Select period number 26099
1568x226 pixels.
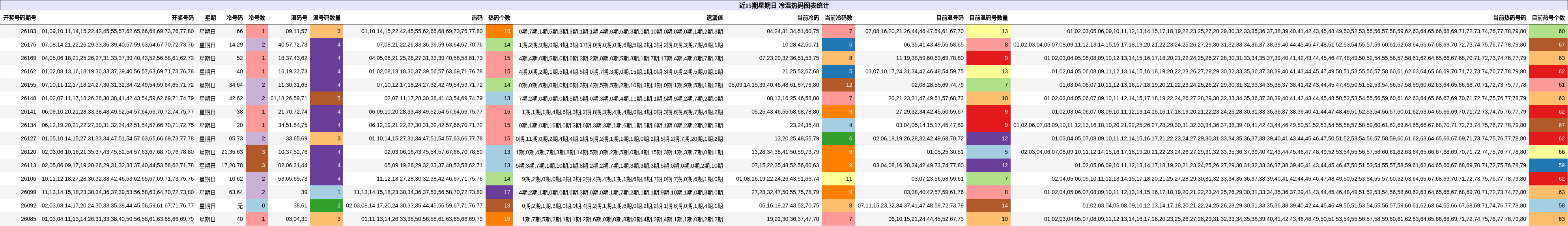pos(29,192)
